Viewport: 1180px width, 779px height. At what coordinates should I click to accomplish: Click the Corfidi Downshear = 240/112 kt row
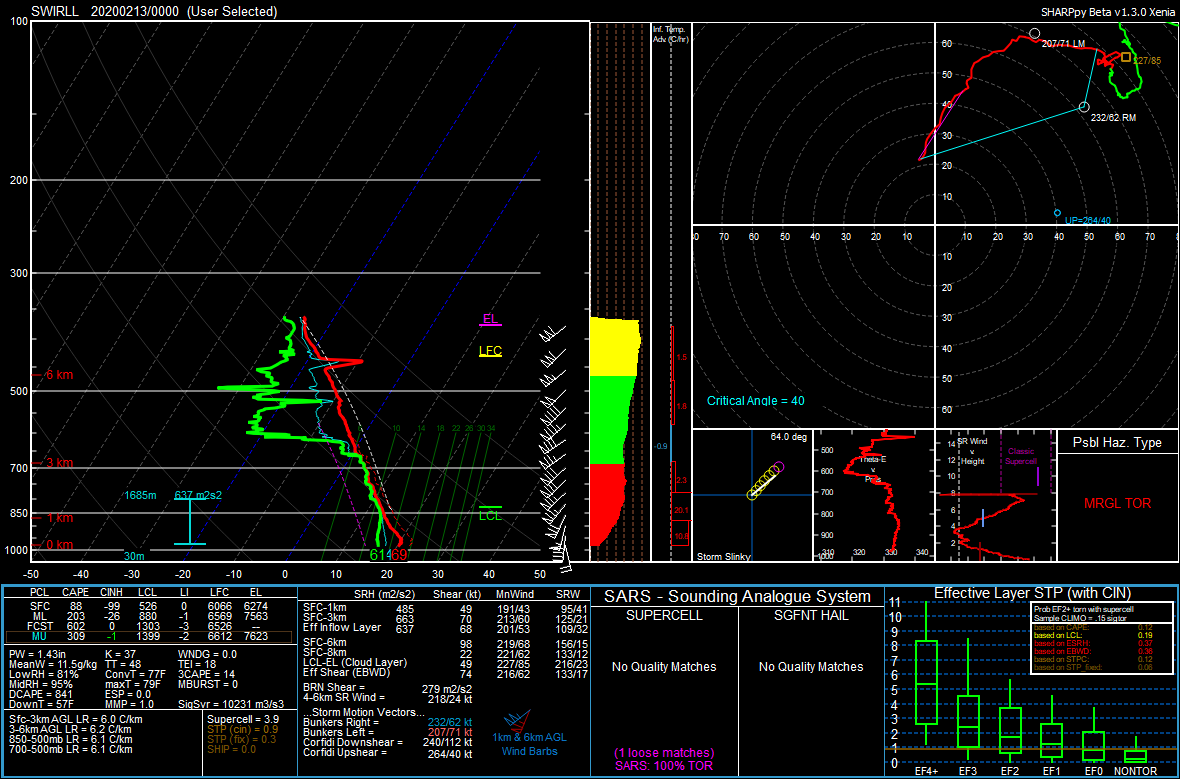[388, 742]
